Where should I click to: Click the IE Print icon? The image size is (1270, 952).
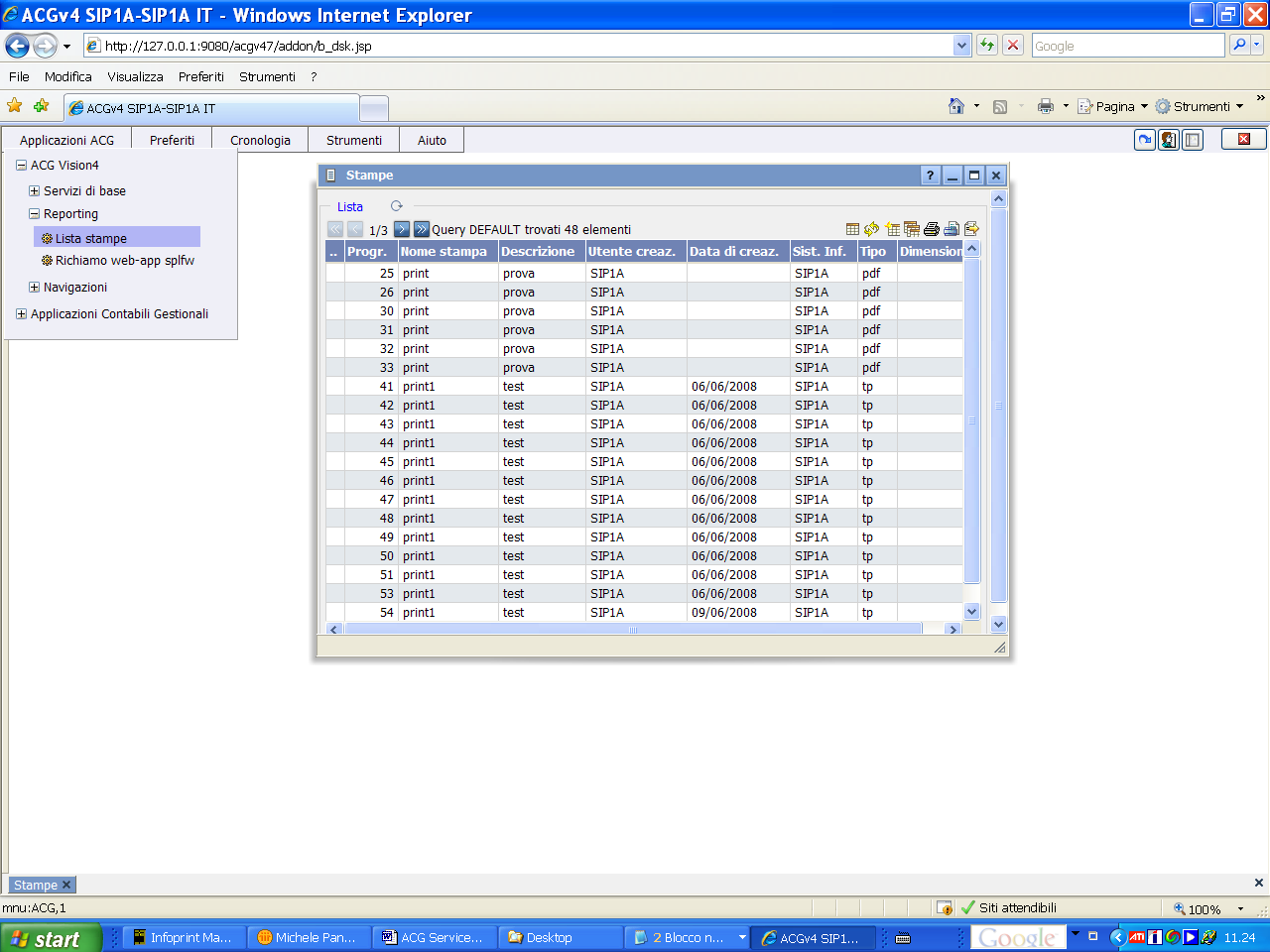coord(1046,106)
